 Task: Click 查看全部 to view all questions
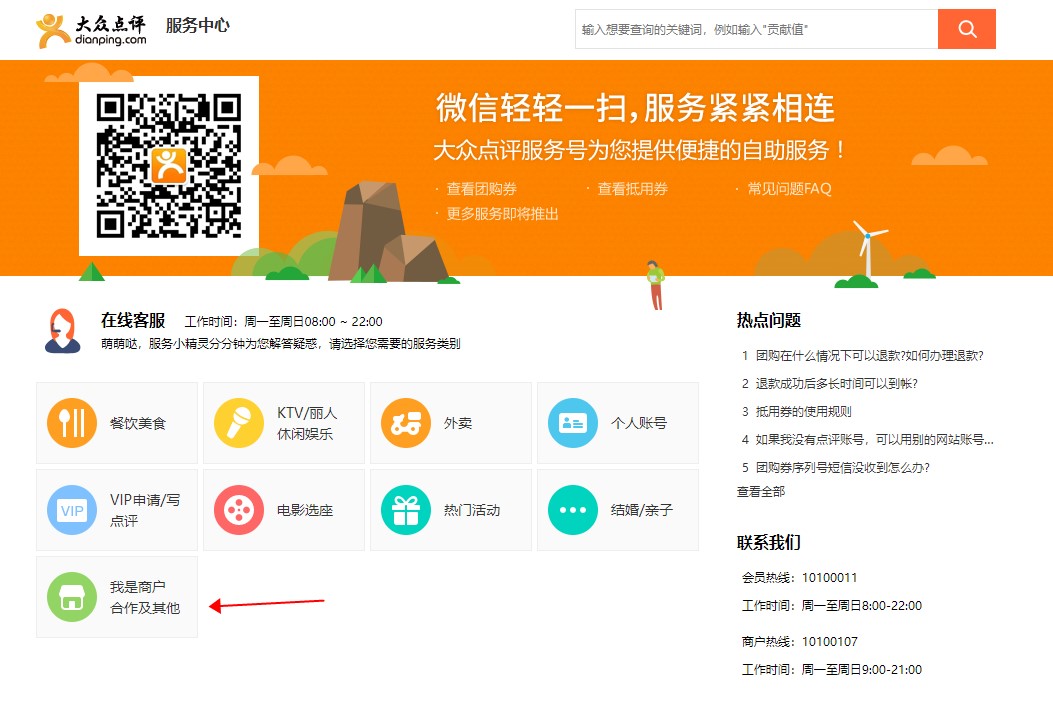[761, 491]
